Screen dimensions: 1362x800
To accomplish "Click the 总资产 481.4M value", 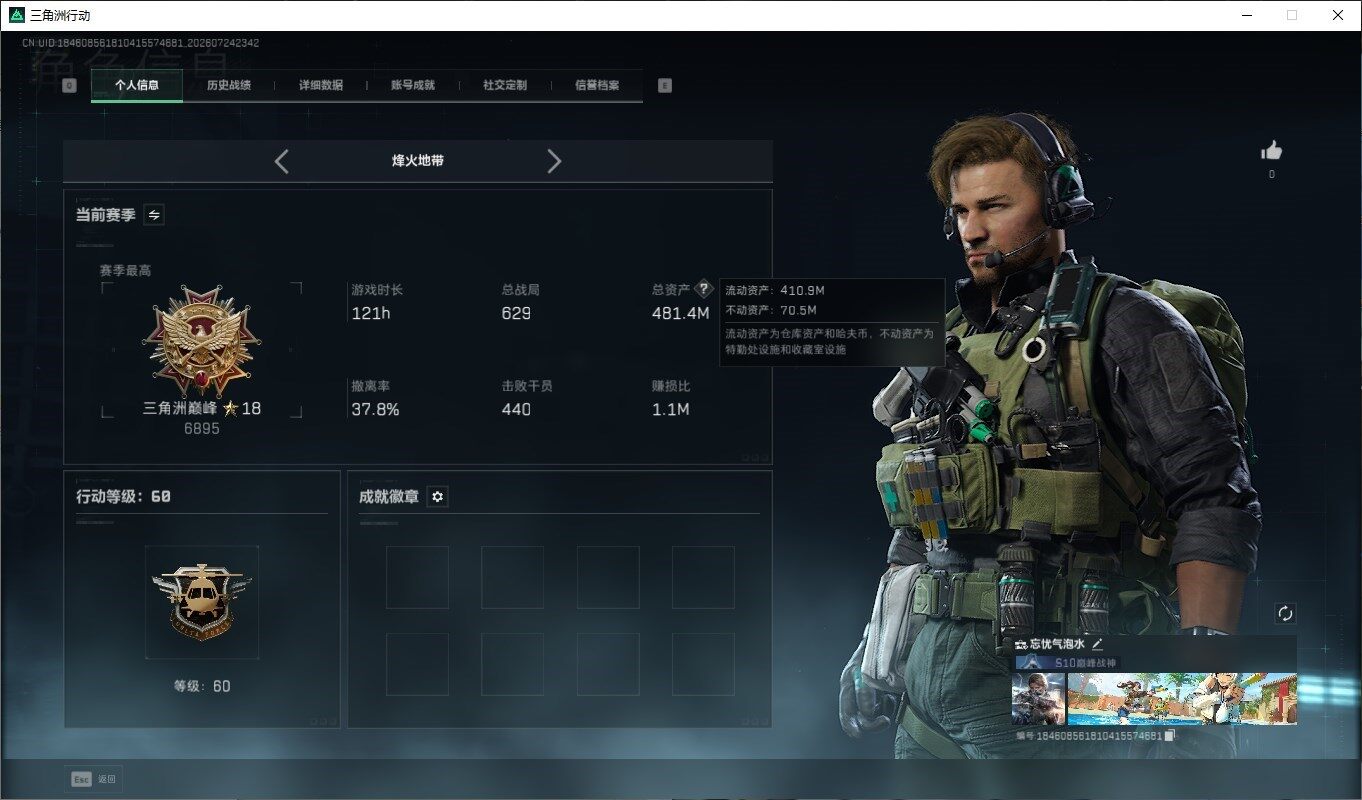I will tap(680, 314).
